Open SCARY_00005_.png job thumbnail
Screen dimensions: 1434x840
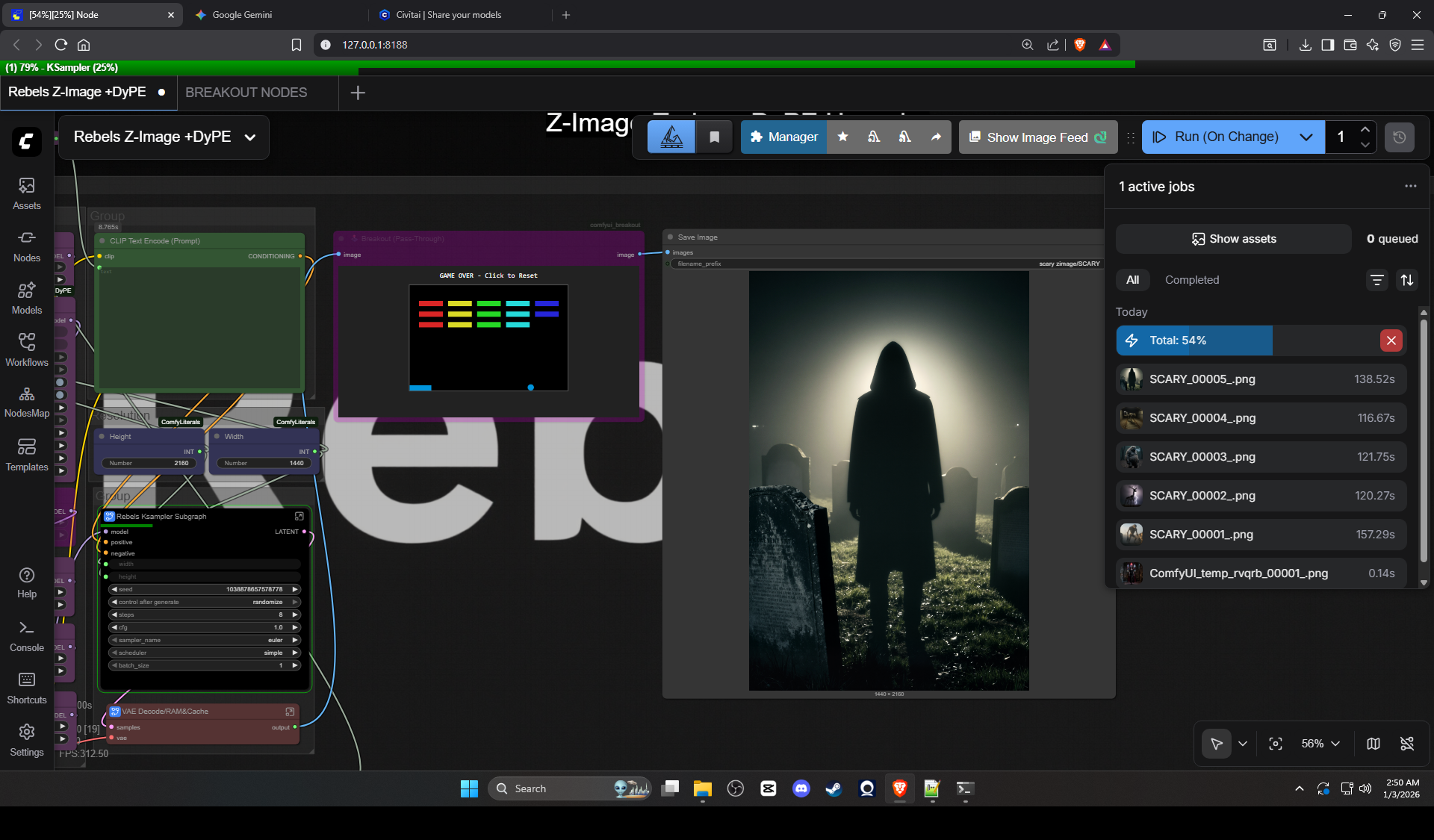click(x=1132, y=379)
